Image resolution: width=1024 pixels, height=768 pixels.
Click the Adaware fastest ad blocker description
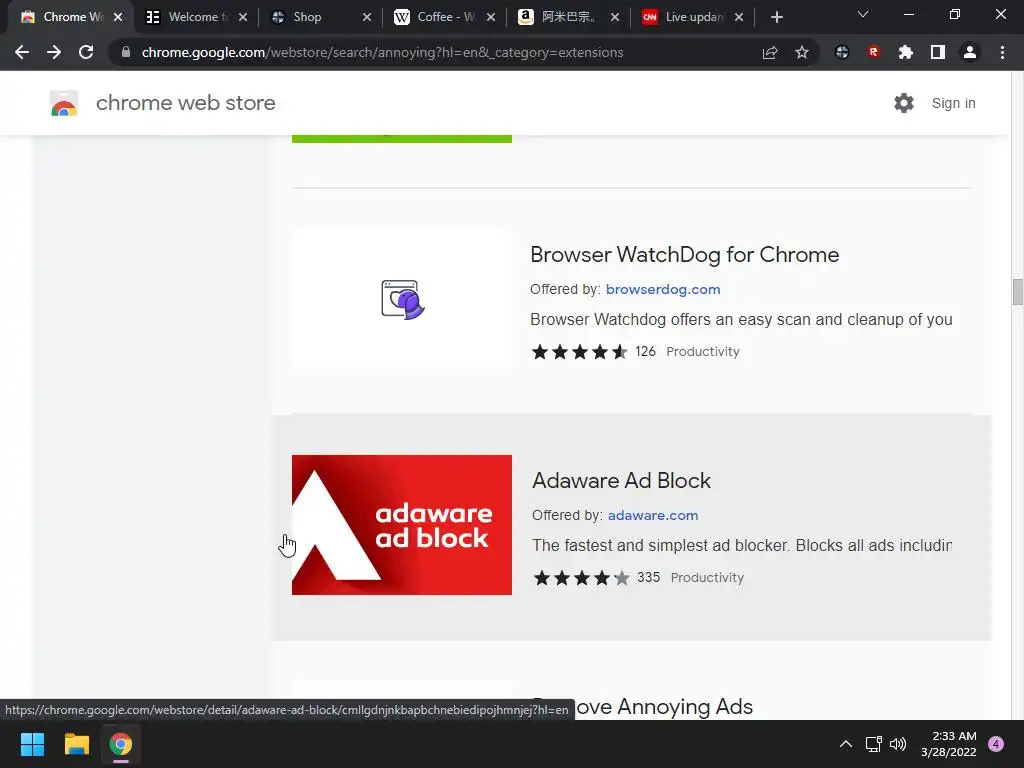pos(742,545)
